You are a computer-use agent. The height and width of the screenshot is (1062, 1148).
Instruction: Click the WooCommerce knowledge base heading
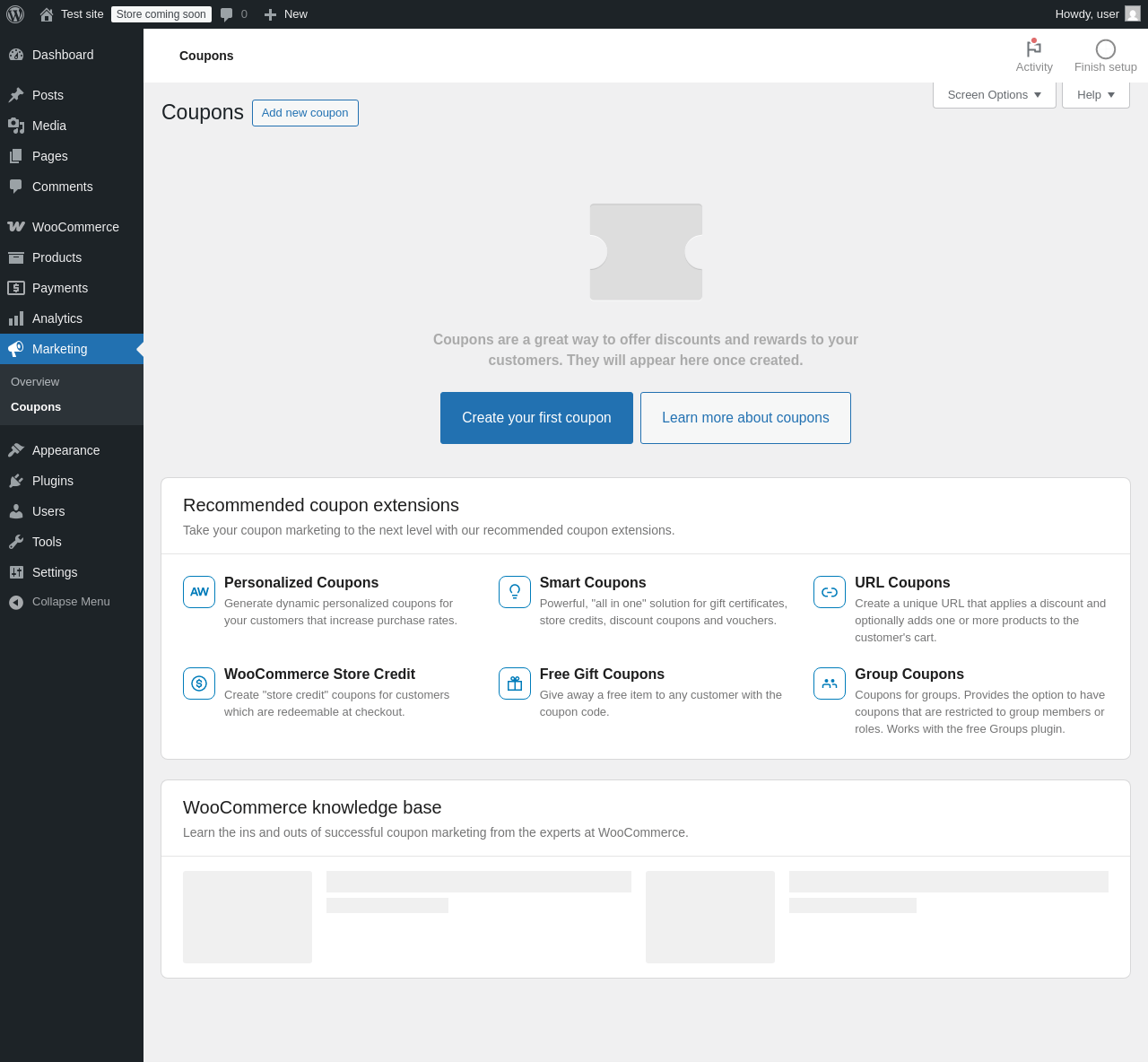pyautogui.click(x=312, y=807)
